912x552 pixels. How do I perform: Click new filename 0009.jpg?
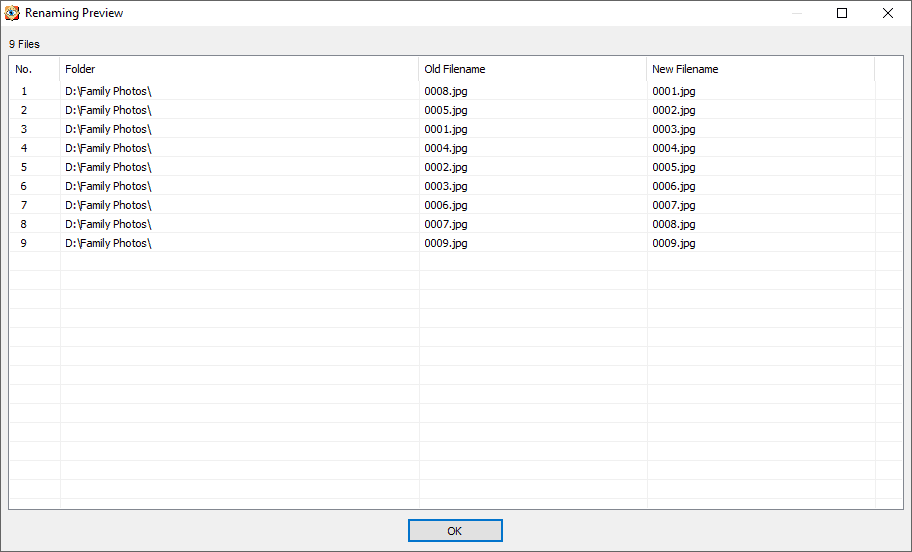[x=674, y=243]
